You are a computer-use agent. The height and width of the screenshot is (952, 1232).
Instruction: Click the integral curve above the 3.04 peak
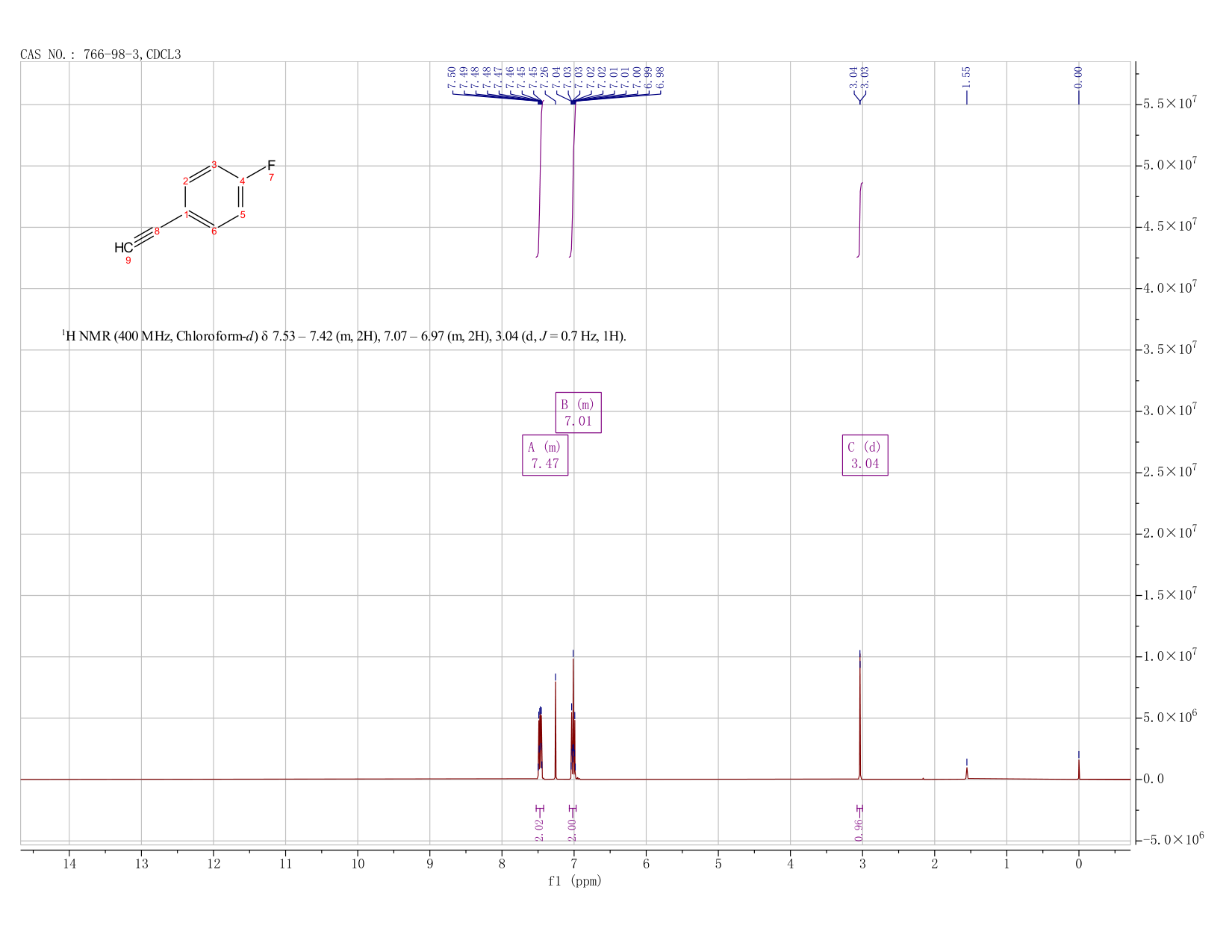[x=860, y=220]
